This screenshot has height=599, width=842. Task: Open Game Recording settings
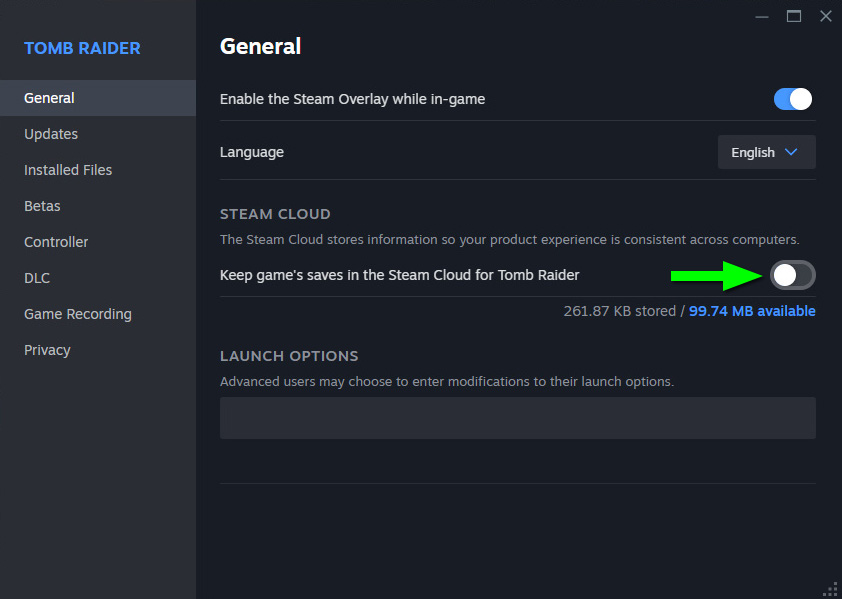[78, 314]
